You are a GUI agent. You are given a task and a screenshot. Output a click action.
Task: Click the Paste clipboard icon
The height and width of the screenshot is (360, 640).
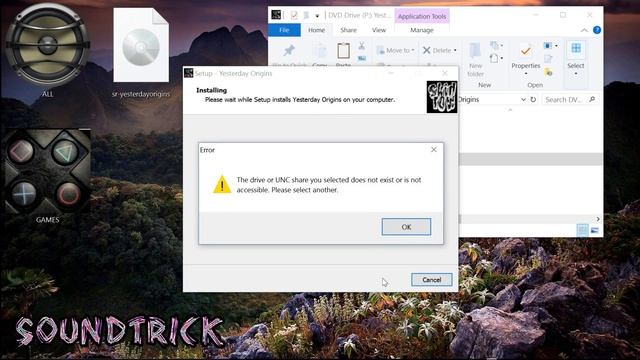343,51
